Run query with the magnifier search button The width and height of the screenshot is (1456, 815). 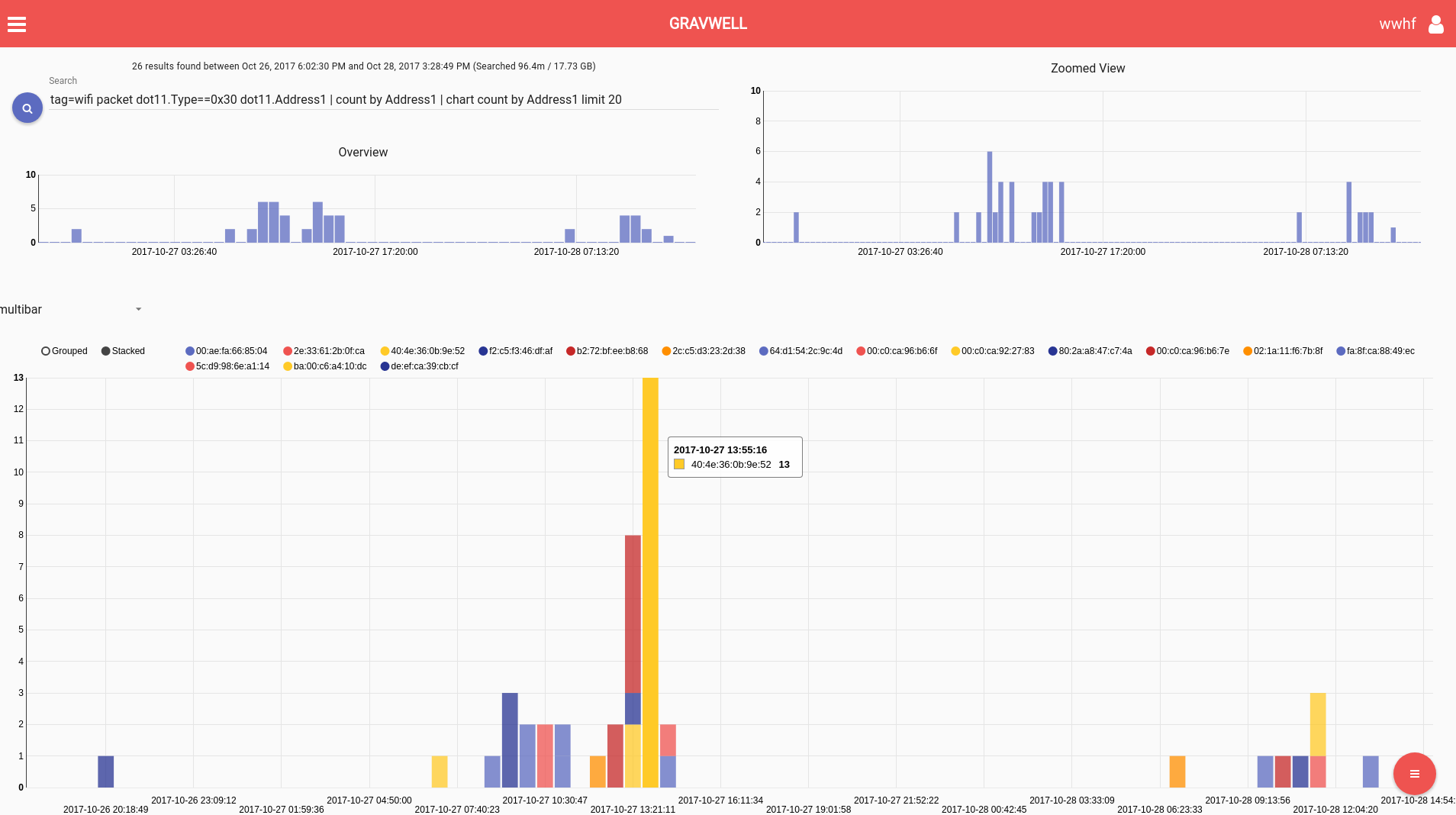27,108
